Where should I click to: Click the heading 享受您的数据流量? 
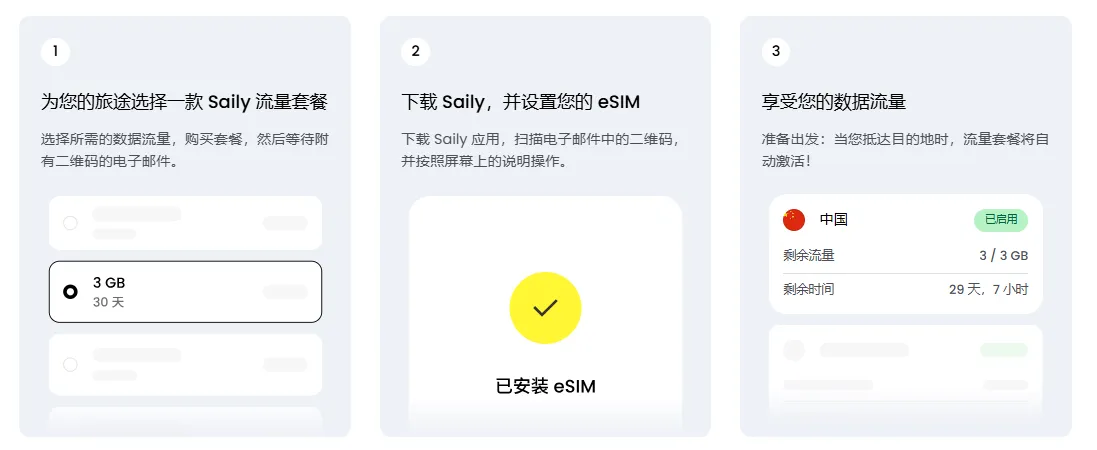coord(833,102)
